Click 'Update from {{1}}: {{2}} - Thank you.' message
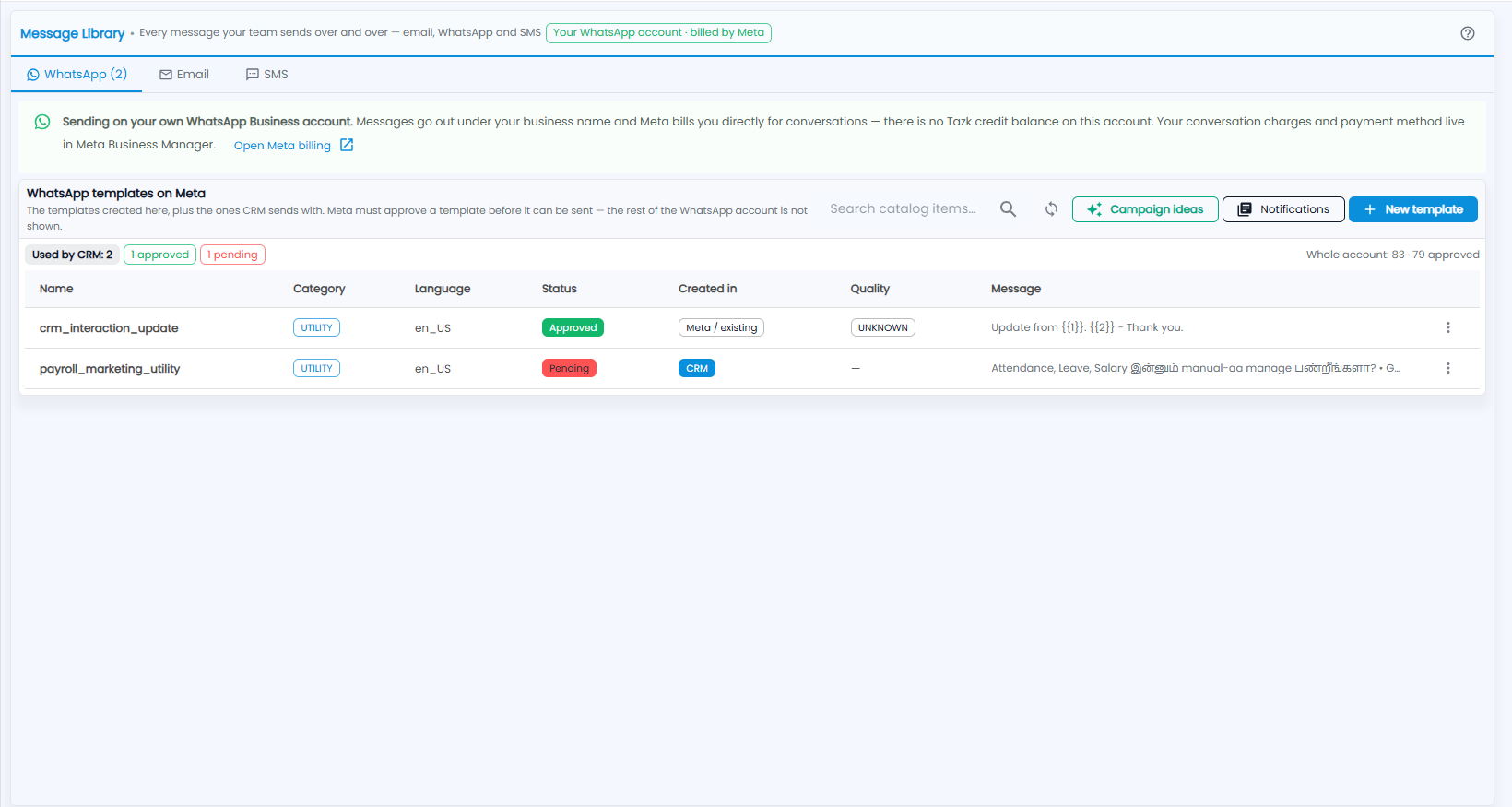The height and width of the screenshot is (807, 1512). point(1087,327)
